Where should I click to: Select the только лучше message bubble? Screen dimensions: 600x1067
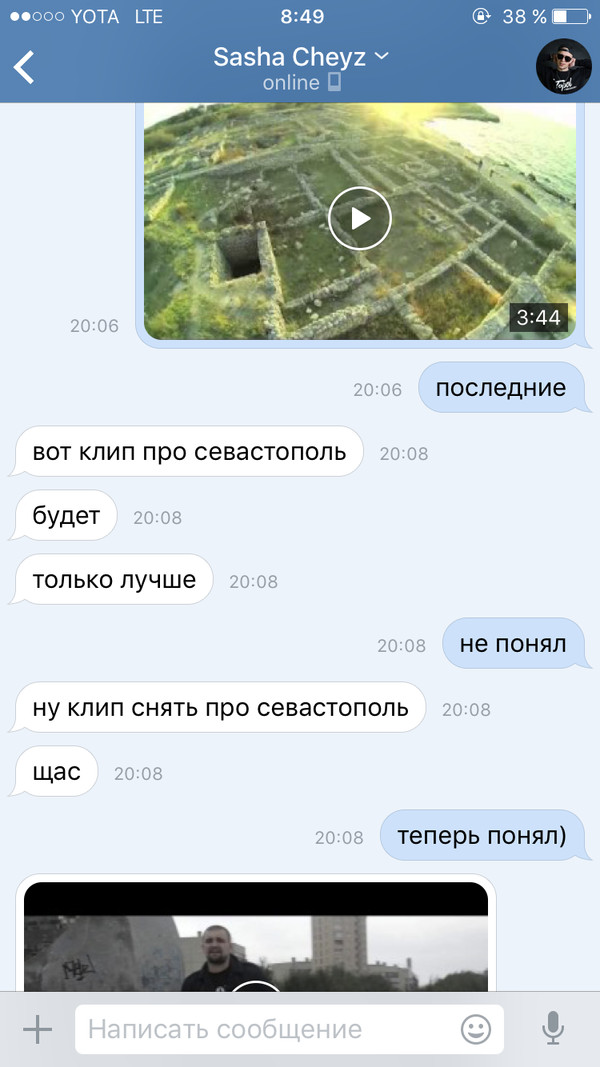(x=114, y=580)
